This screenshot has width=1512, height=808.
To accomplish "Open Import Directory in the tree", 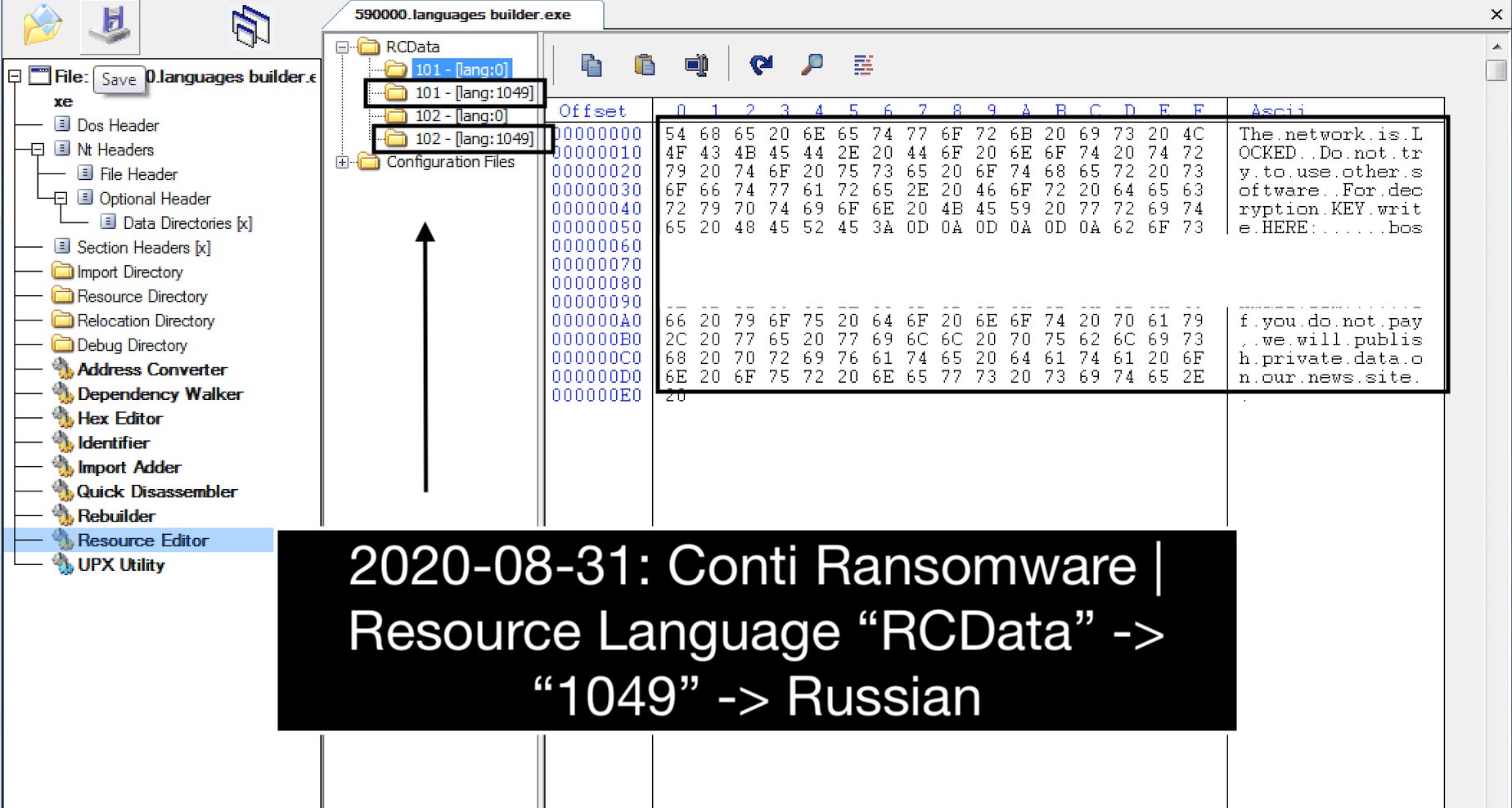I will click(x=130, y=272).
